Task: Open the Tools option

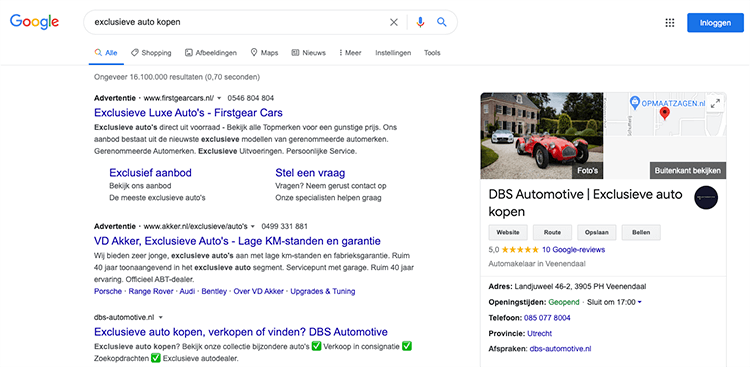Action: pyautogui.click(x=432, y=53)
